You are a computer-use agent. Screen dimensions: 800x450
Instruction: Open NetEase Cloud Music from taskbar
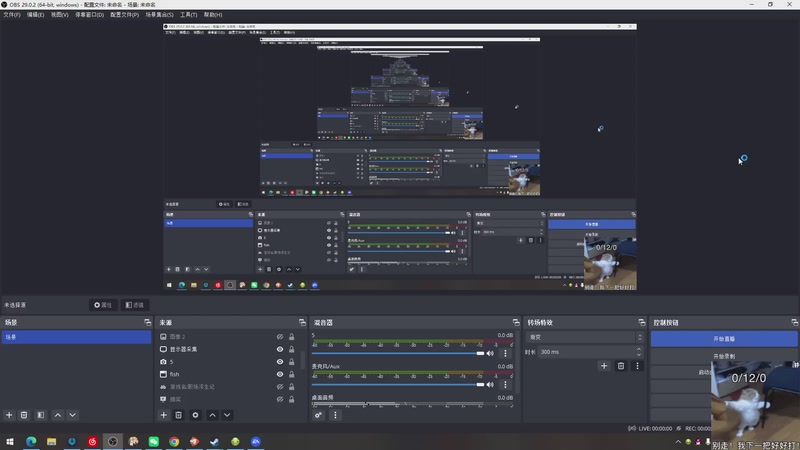coord(92,441)
